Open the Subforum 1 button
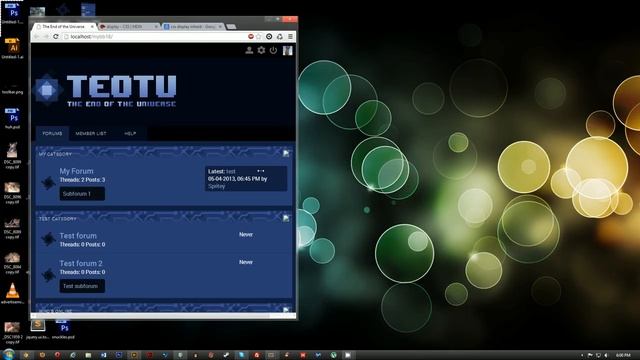 coord(82,194)
